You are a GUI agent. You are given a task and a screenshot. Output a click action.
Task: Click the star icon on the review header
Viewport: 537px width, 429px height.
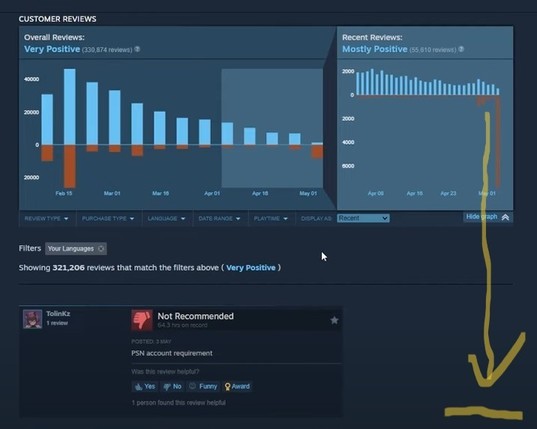coord(334,320)
